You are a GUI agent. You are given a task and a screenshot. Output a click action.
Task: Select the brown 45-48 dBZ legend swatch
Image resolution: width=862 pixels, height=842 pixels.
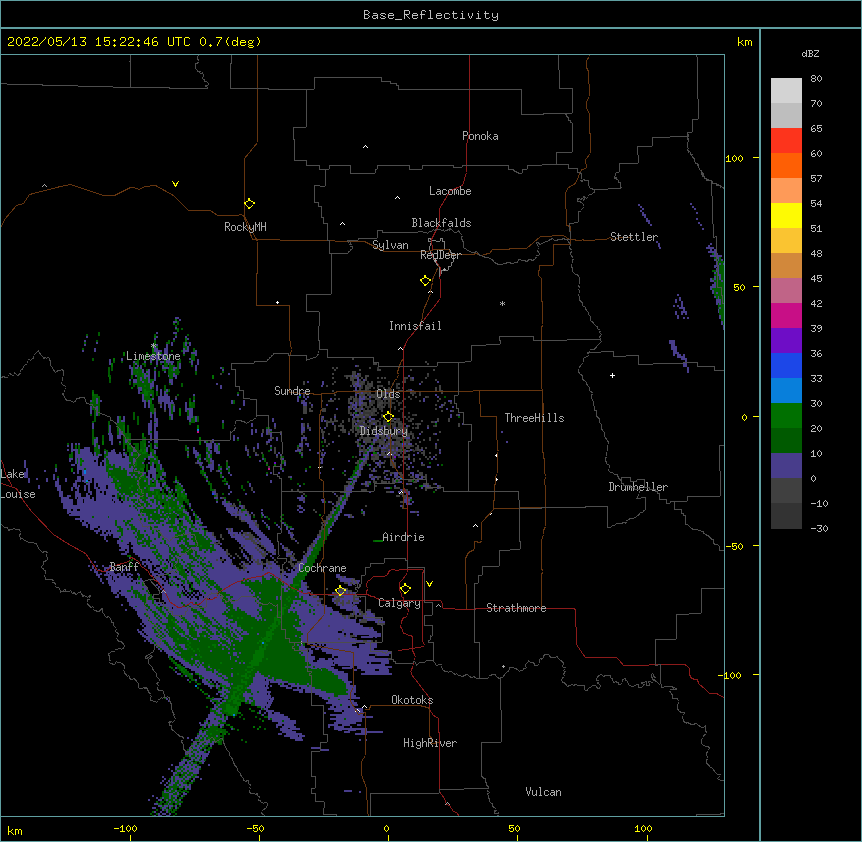click(x=786, y=265)
